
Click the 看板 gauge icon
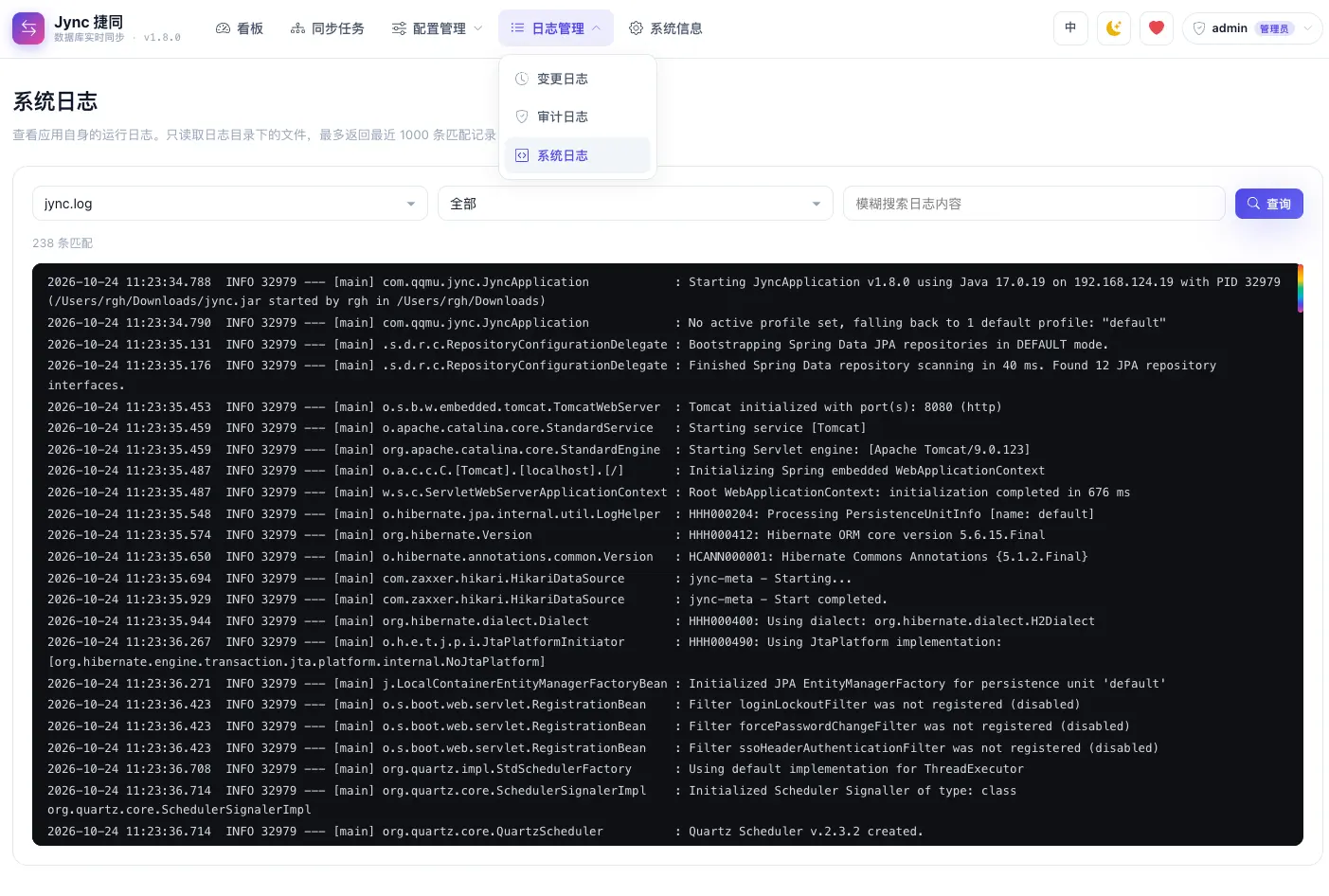click(223, 28)
